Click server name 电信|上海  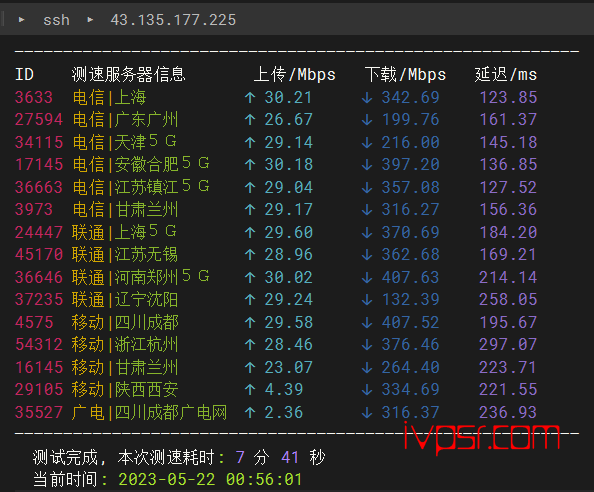coord(109,97)
